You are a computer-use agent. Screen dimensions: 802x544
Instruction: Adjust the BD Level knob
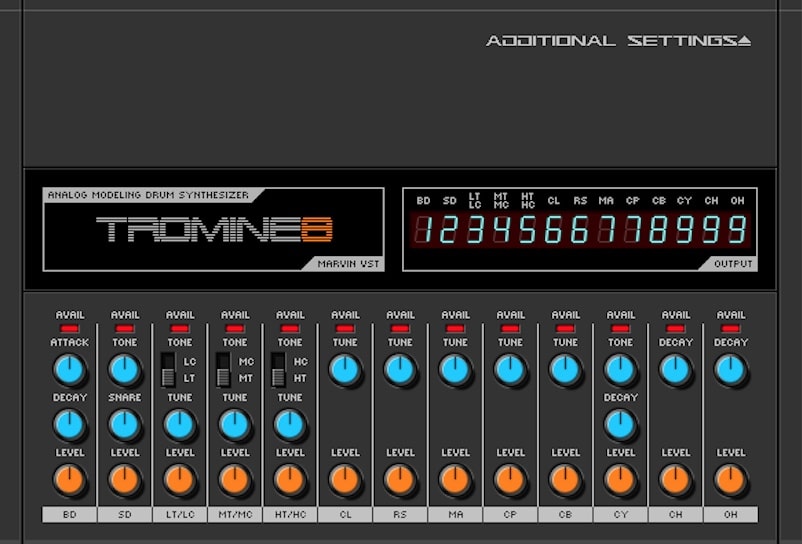coord(70,480)
